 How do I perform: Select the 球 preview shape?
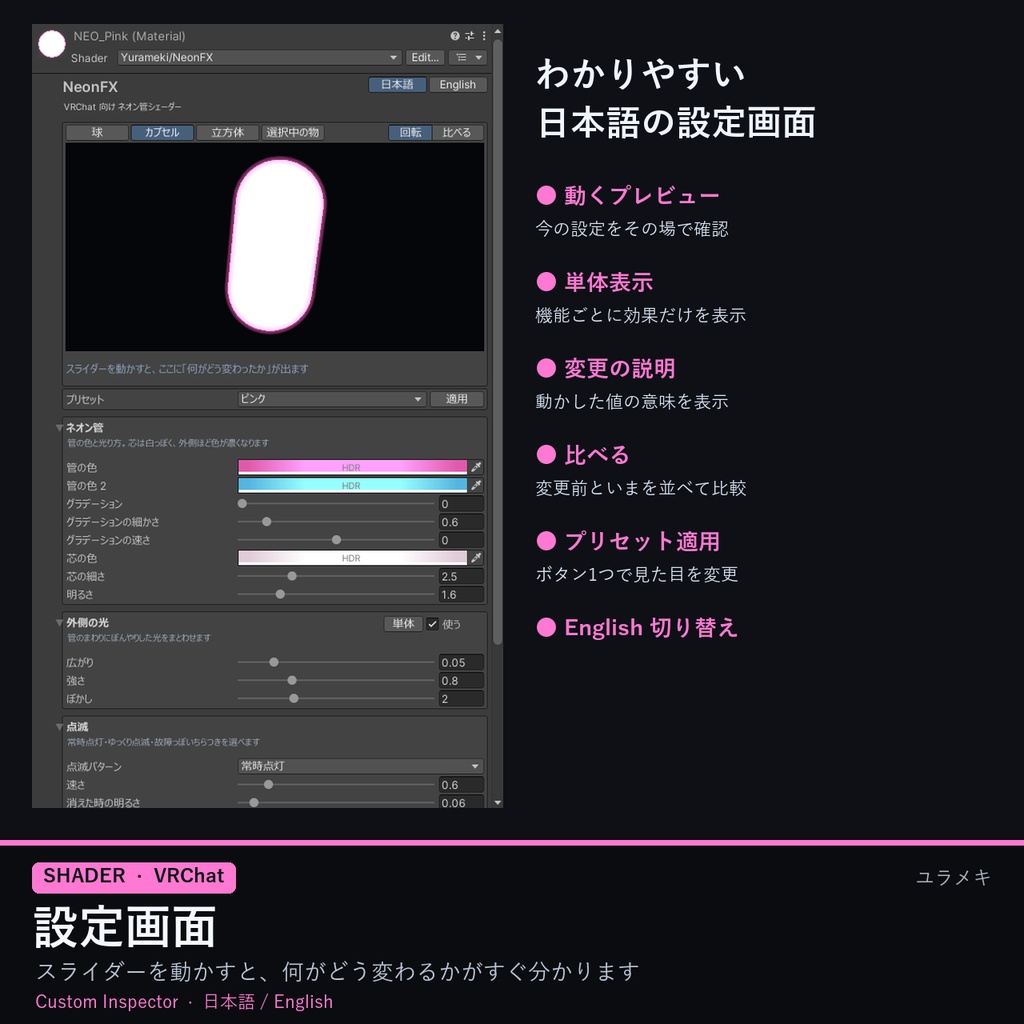point(97,133)
